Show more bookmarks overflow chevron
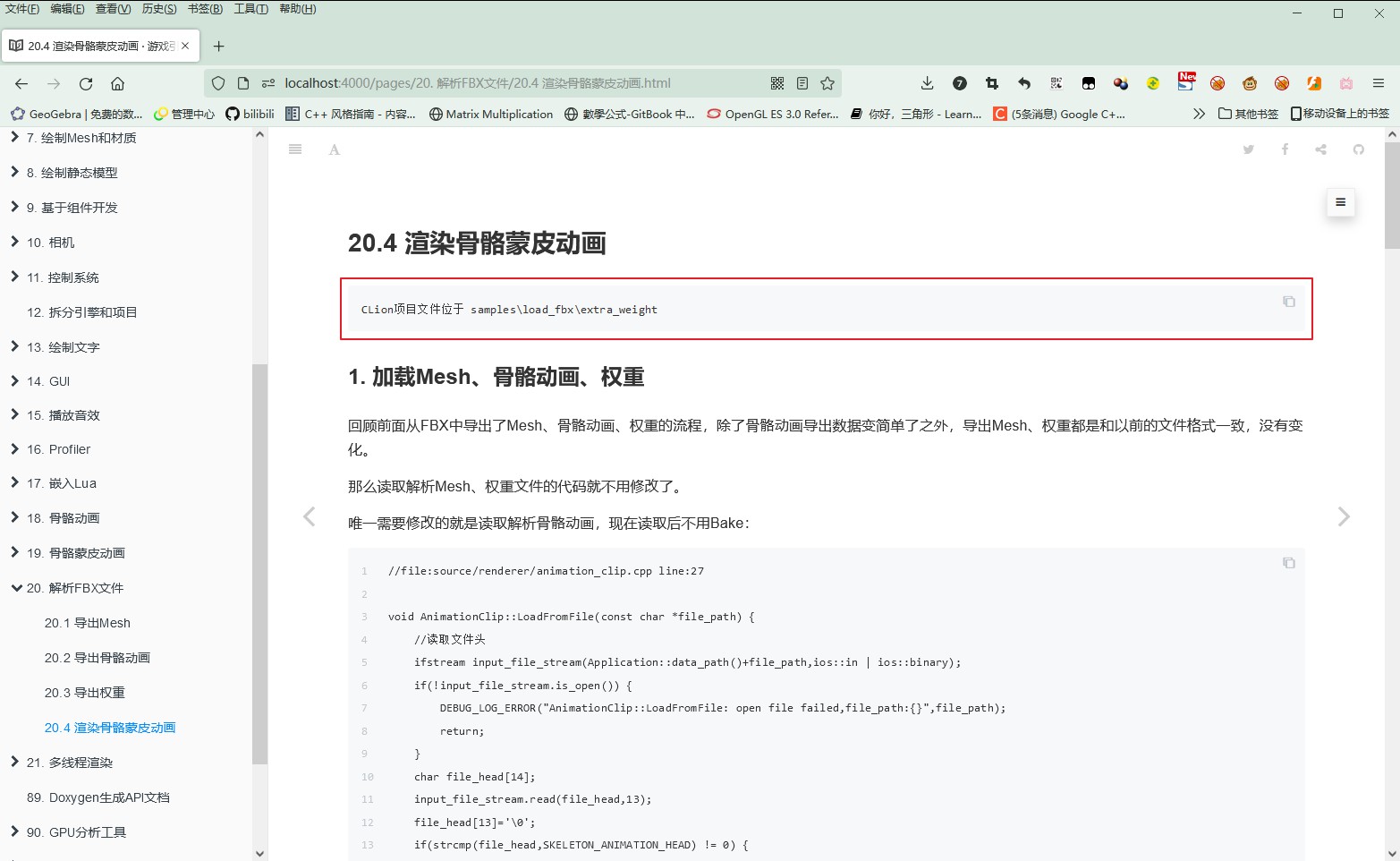 pyautogui.click(x=1199, y=114)
